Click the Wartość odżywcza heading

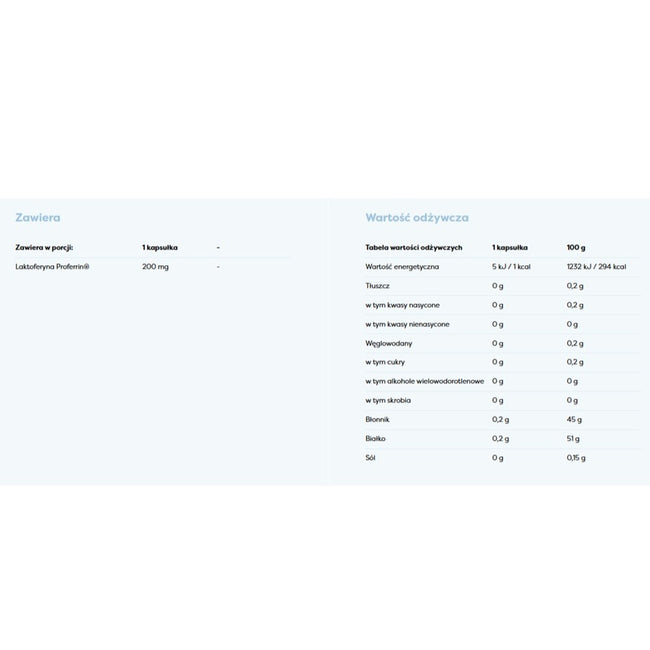pyautogui.click(x=417, y=217)
